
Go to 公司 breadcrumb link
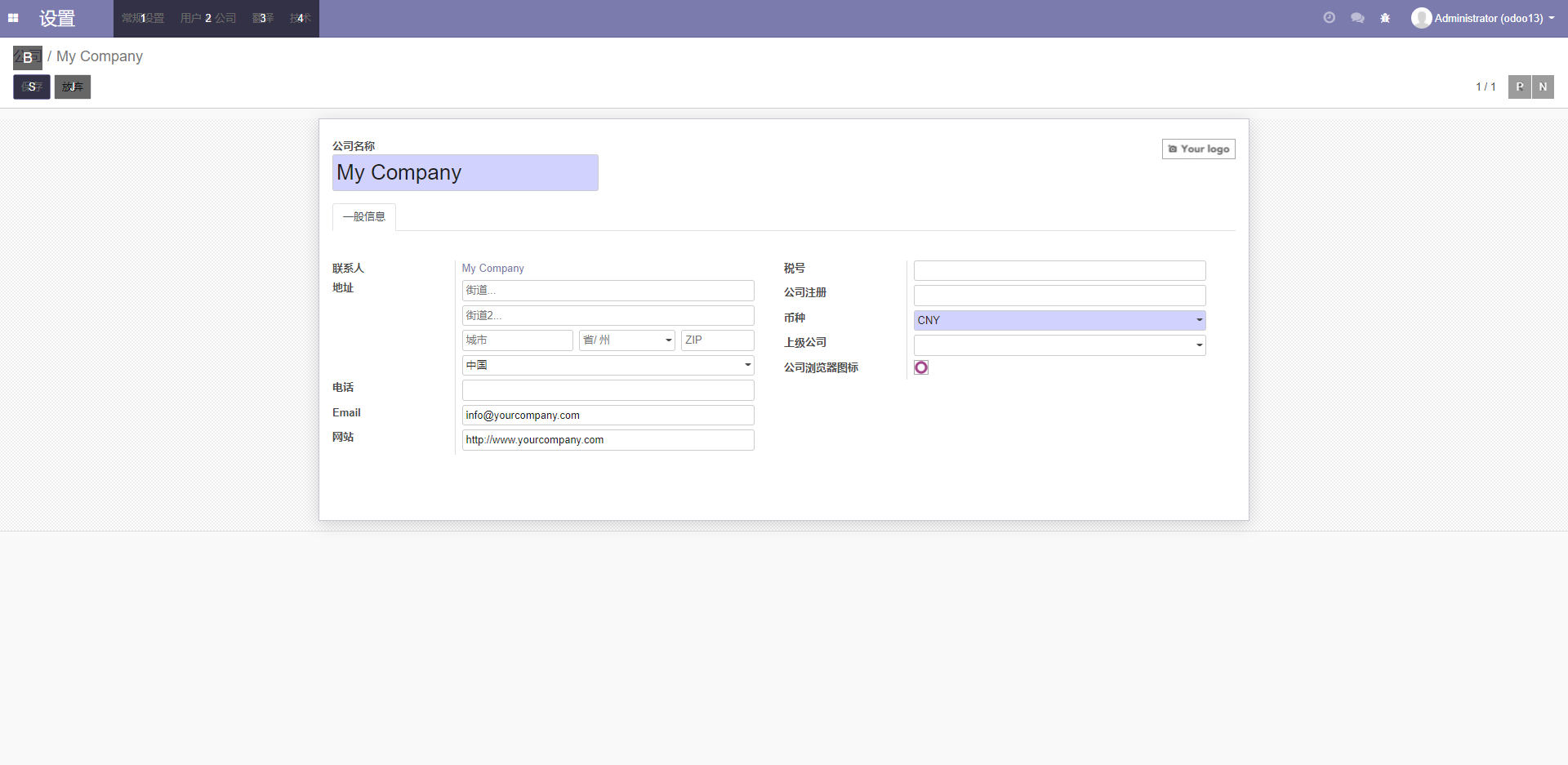pyautogui.click(x=28, y=57)
